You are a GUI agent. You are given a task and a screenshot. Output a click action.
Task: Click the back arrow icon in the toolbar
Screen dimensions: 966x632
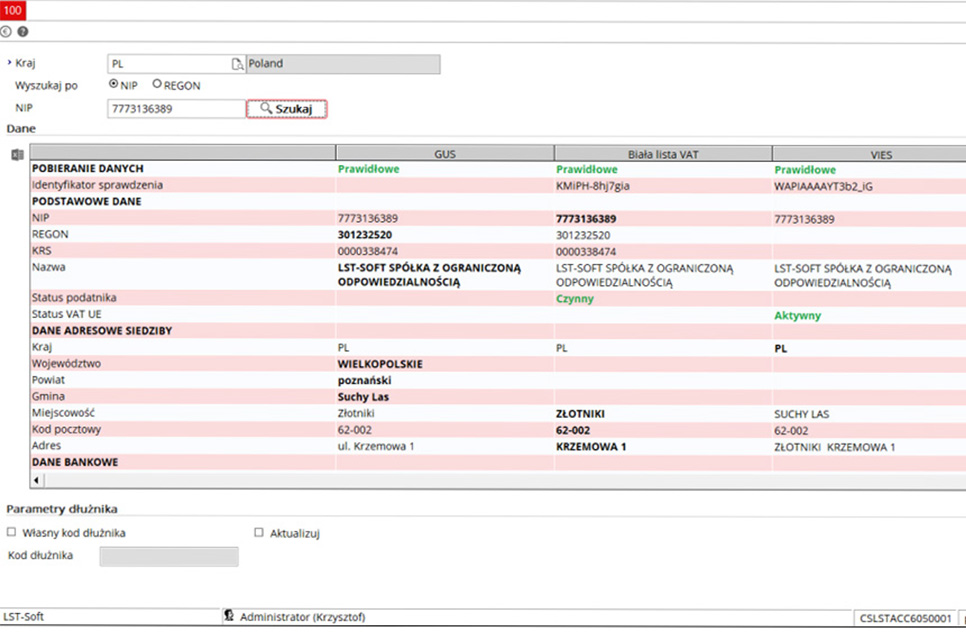click(6, 32)
